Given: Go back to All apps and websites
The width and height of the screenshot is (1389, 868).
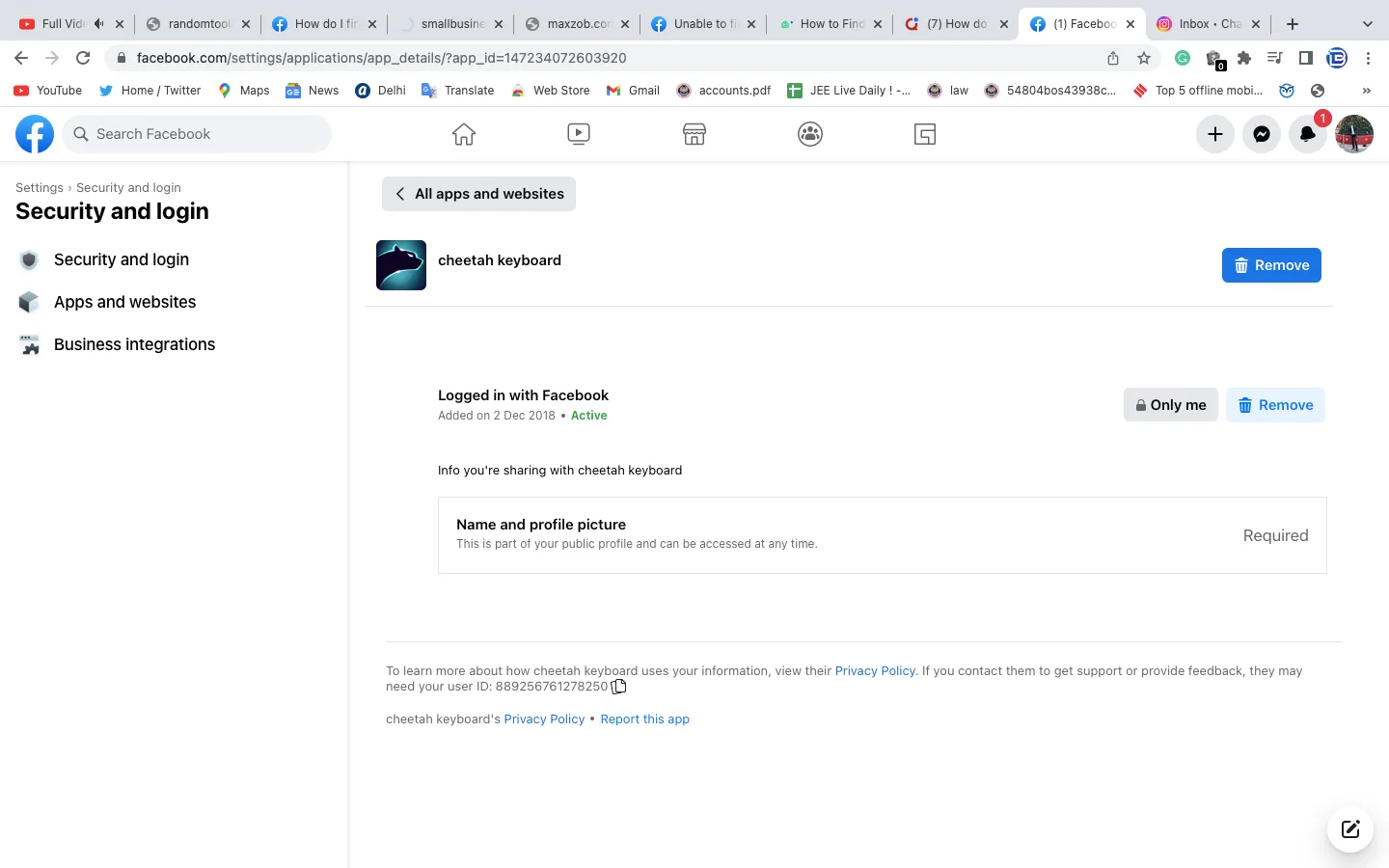Looking at the screenshot, I should coord(479,194).
